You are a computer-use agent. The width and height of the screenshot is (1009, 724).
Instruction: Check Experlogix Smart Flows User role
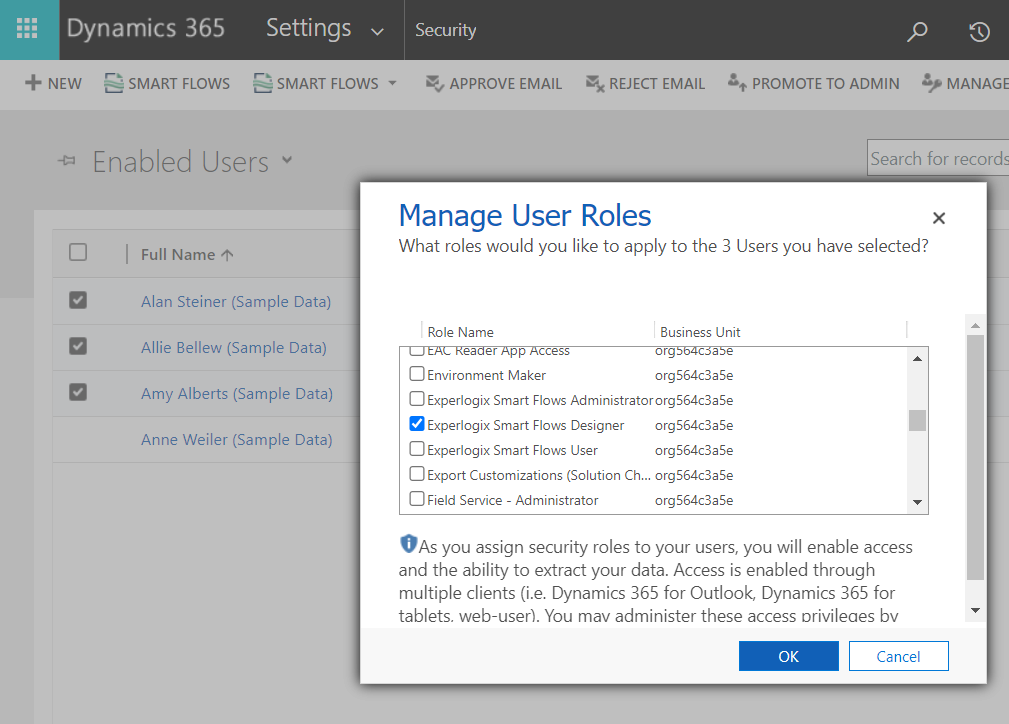(x=417, y=449)
